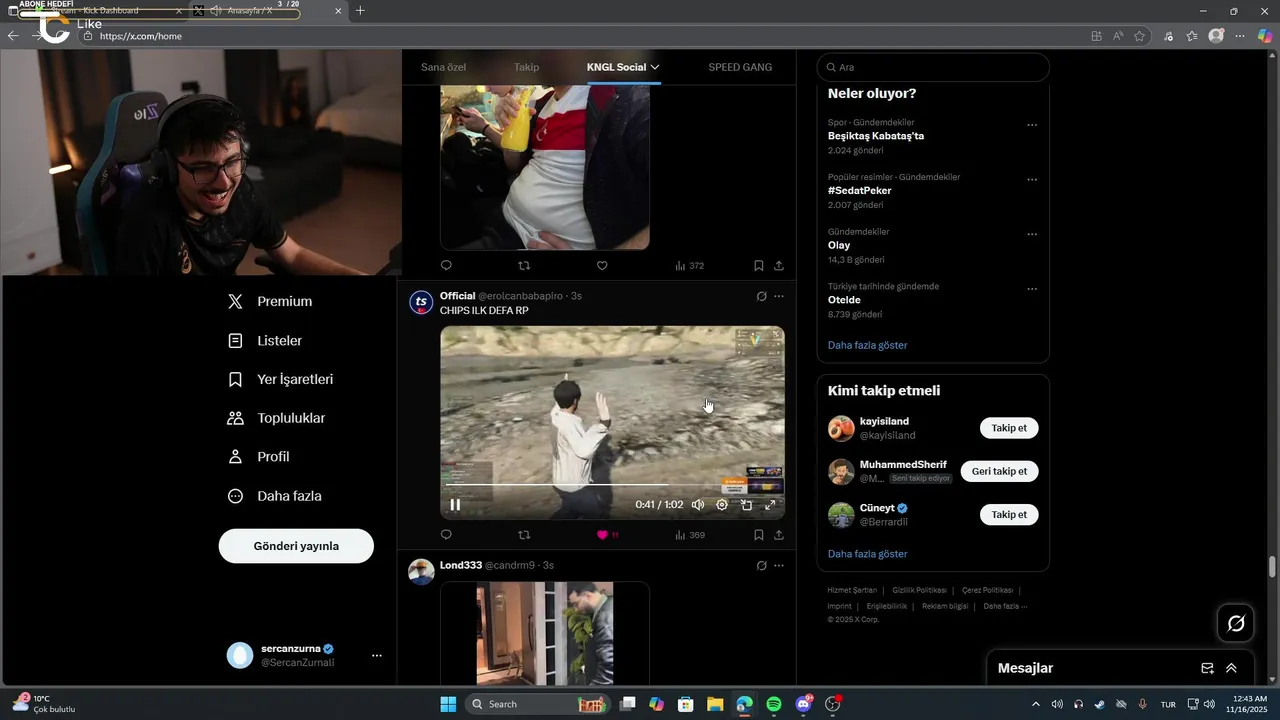Click picture-in-picture icon in video player
The width and height of the screenshot is (1280, 720).
[x=746, y=505]
